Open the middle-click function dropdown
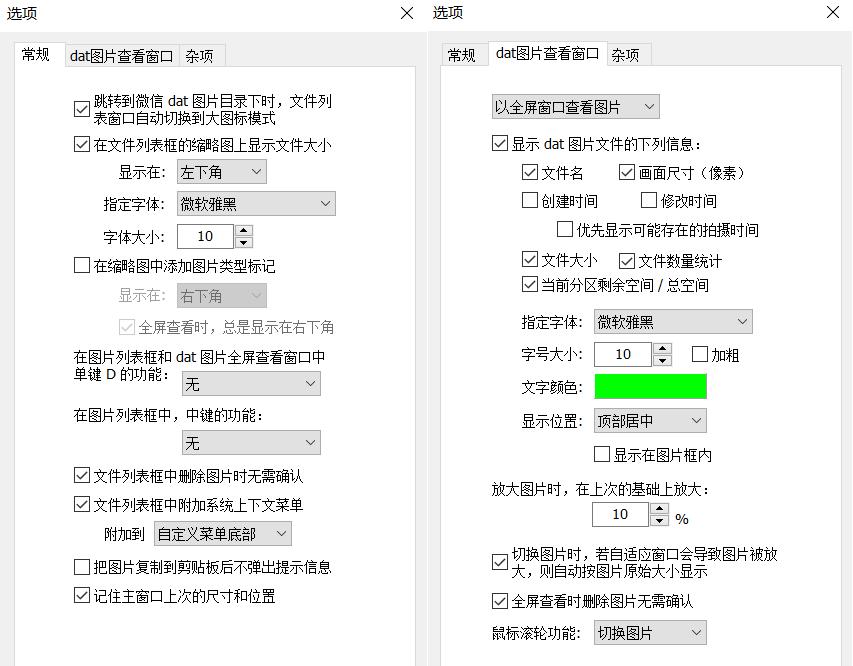853x666 pixels. (x=251, y=442)
